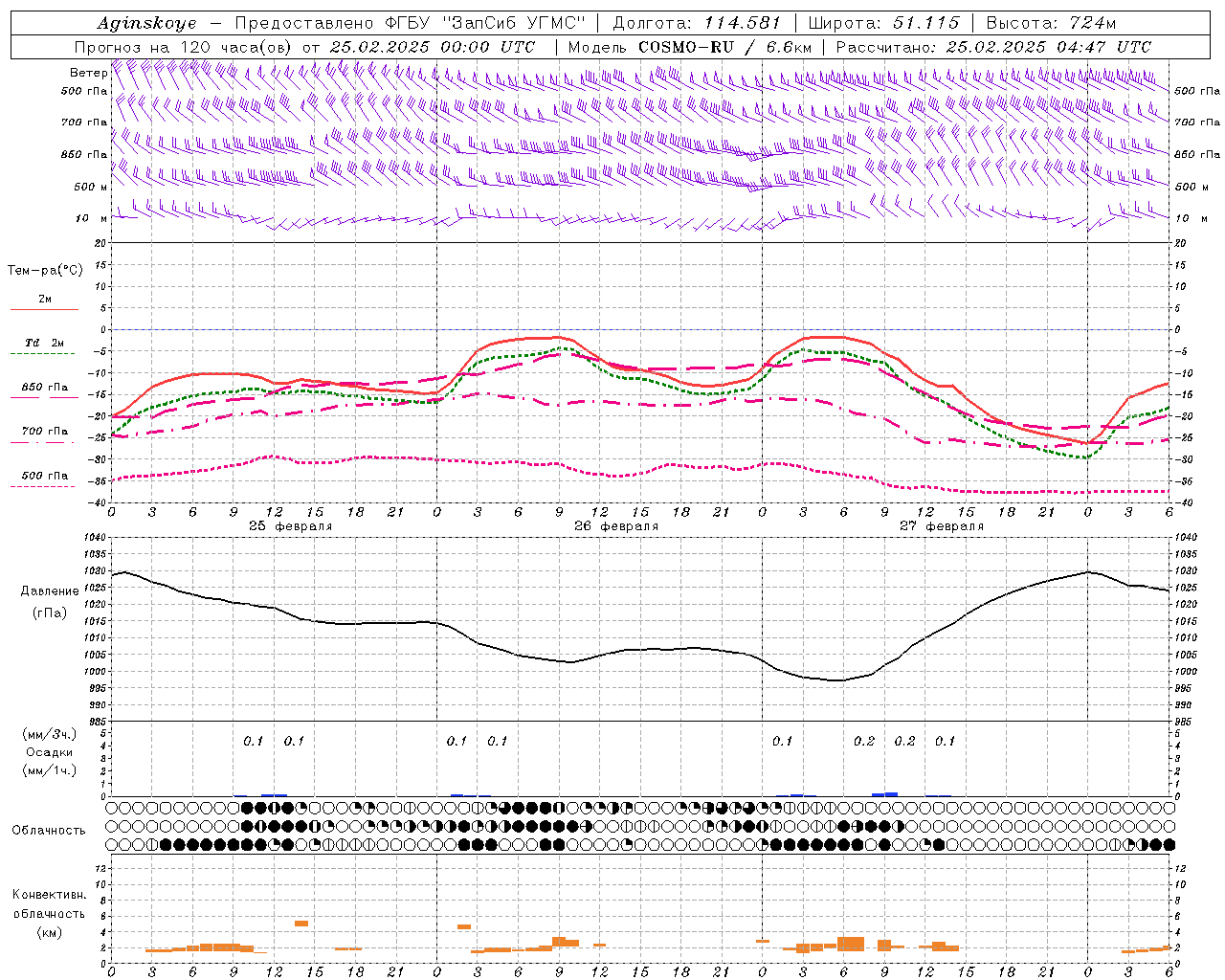The image size is (1225, 980).
Task: Click the longitude value Долгота: 114.581
Action: click(697, 23)
